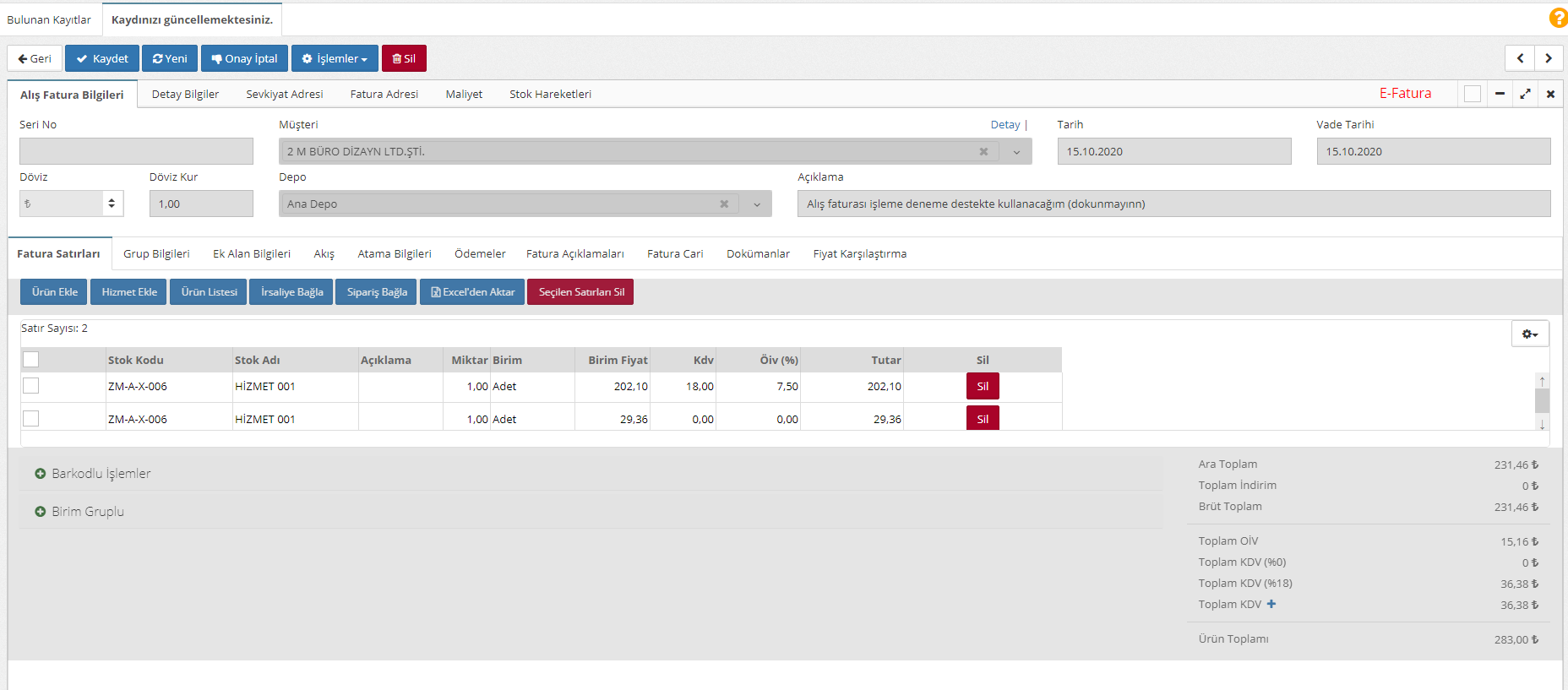Clear the Müşteri field selection
The width and height of the screenshot is (1568, 690).
(x=983, y=152)
